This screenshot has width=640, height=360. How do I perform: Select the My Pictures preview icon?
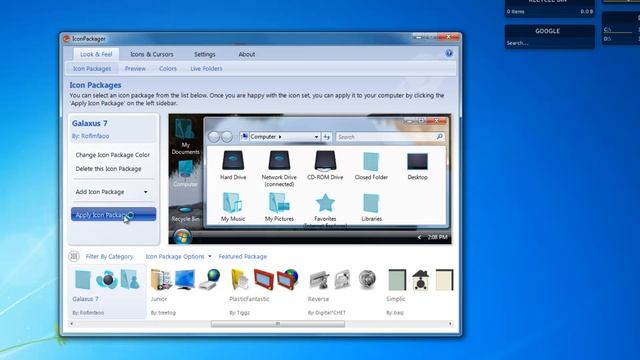(x=279, y=202)
